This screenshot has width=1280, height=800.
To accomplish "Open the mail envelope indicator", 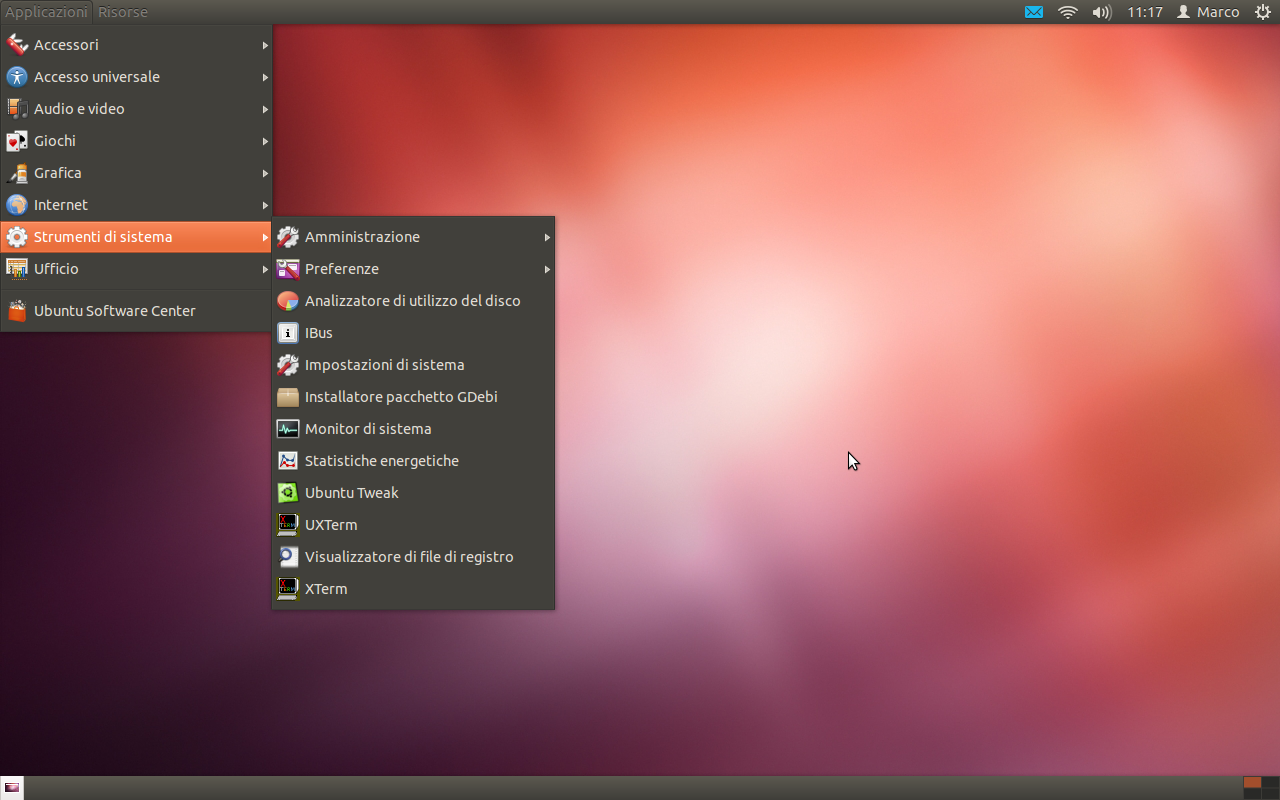I will 1034,12.
